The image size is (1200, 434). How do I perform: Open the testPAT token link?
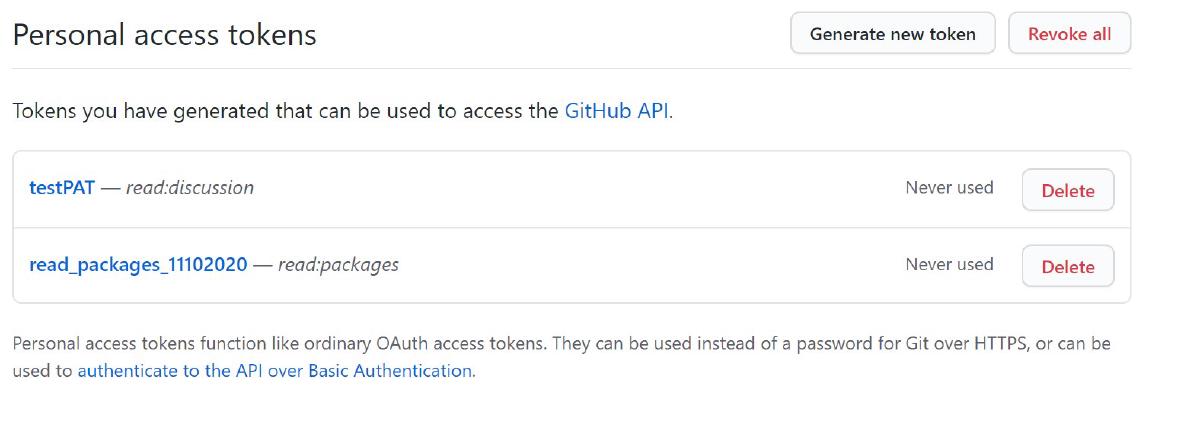coord(62,188)
